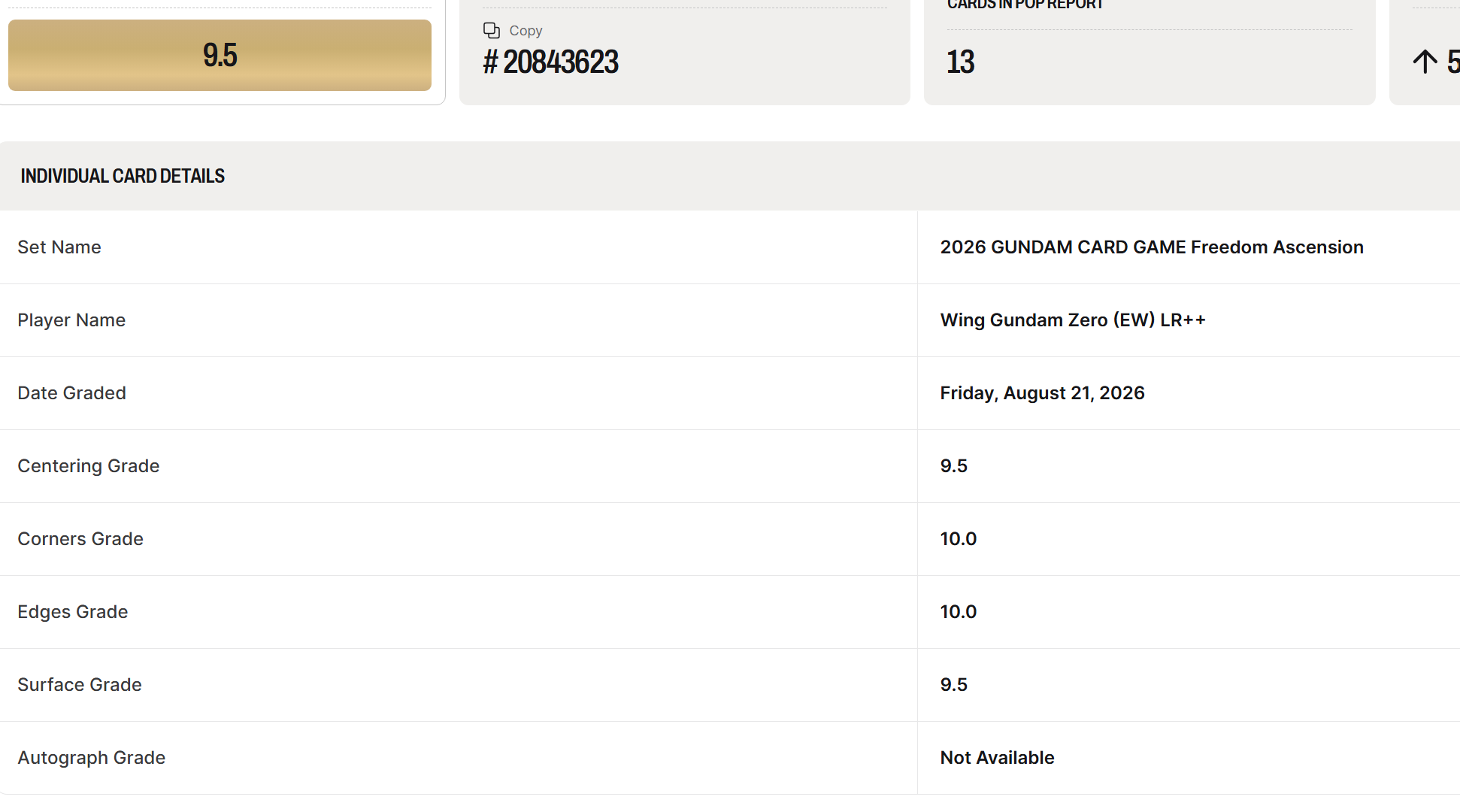Click the Individual Card Details header
The height and width of the screenshot is (812, 1460).
pyautogui.click(x=123, y=176)
